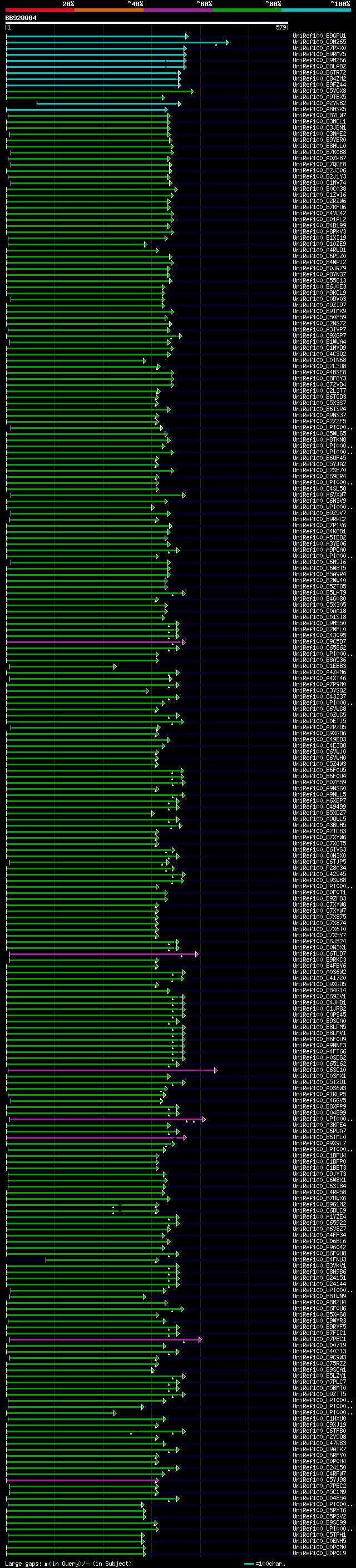The width and height of the screenshot is (356, 1568).
Task: Click hit name UniRef100_B0C038
Action: pos(319,189)
